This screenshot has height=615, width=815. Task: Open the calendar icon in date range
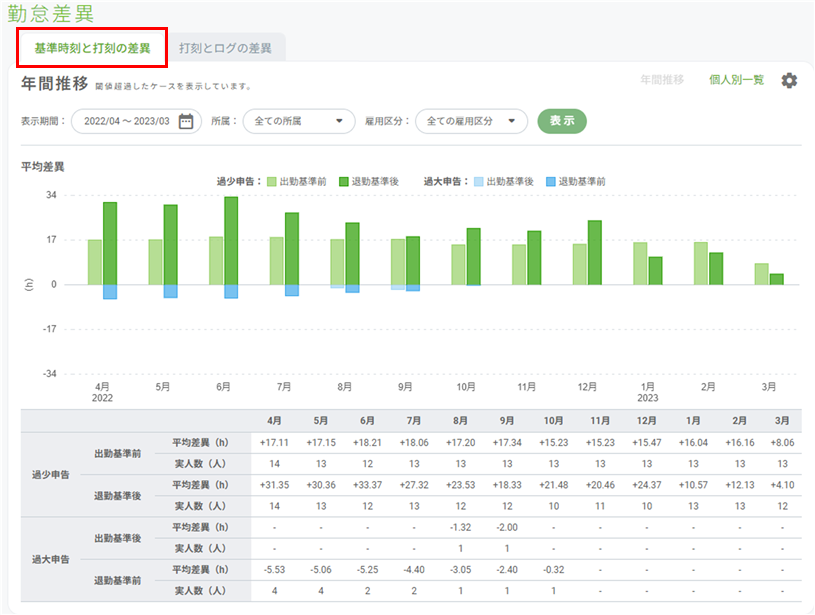pos(186,121)
